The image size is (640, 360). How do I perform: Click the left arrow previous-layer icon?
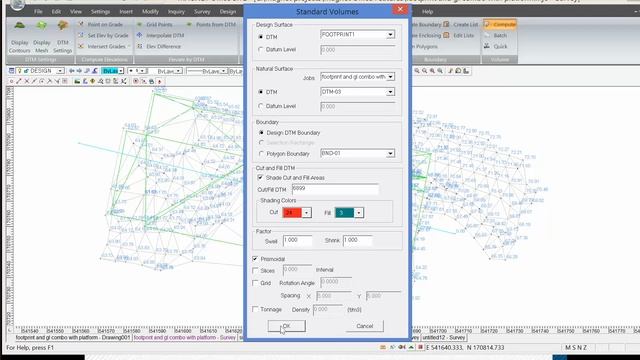[72, 71]
